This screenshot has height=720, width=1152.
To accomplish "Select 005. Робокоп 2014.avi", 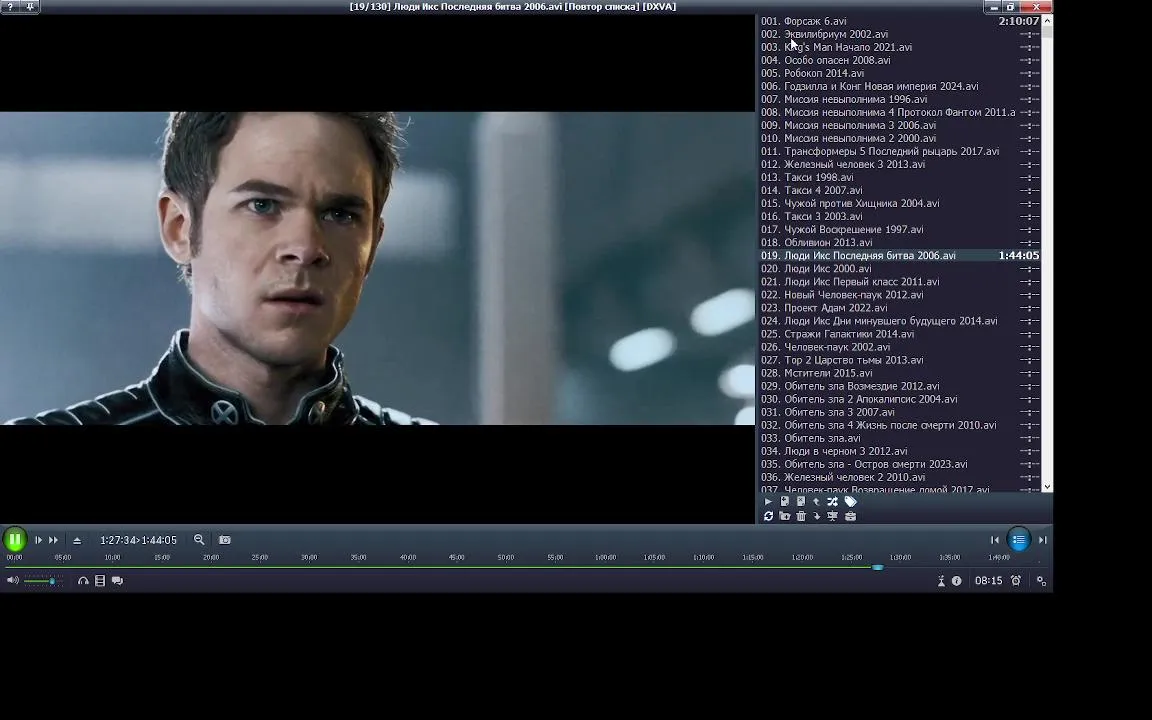I will [x=899, y=73].
